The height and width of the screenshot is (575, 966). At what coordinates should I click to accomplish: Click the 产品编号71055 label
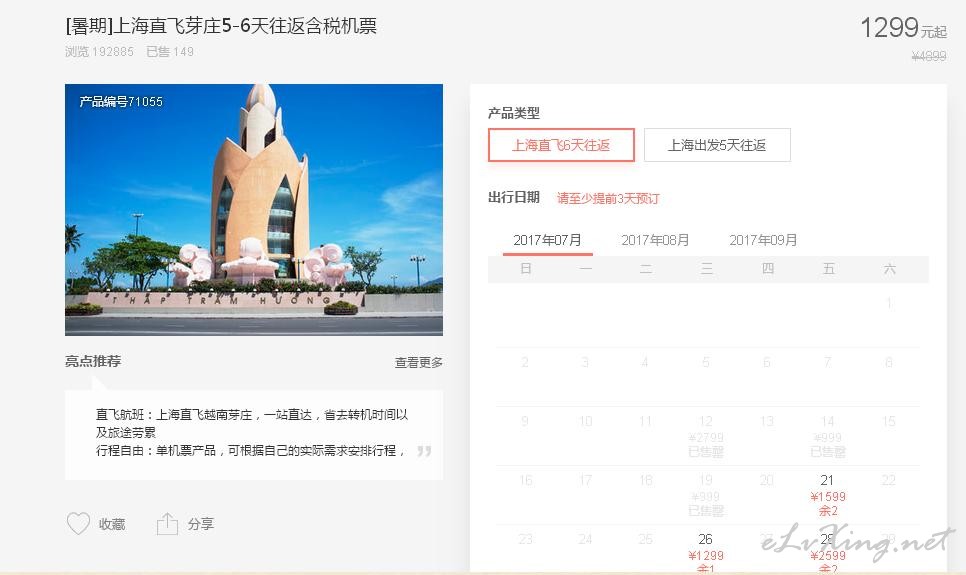point(121,102)
